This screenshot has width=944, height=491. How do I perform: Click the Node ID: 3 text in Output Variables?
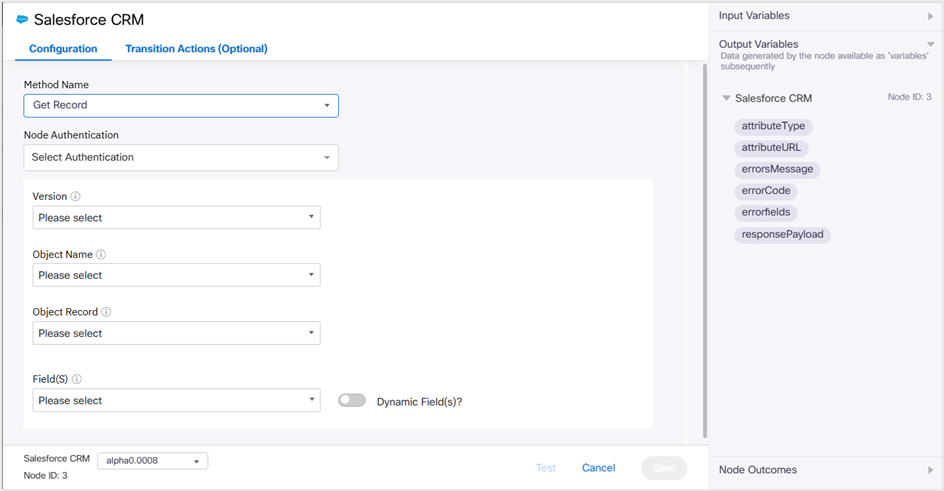tap(910, 97)
